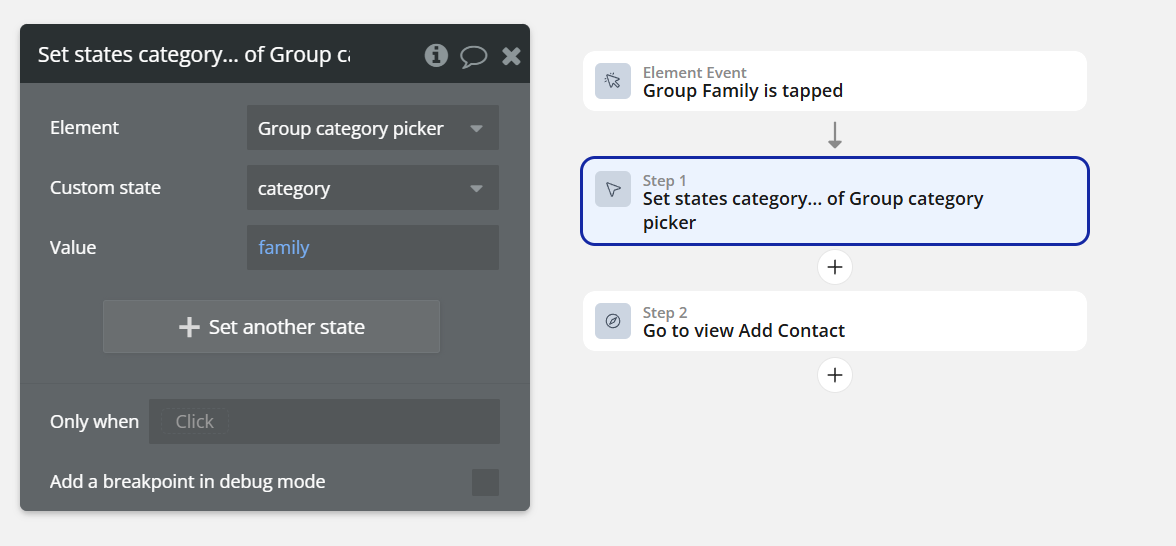Click the Only when condition field
This screenshot has width=1176, height=546.
(x=324, y=422)
